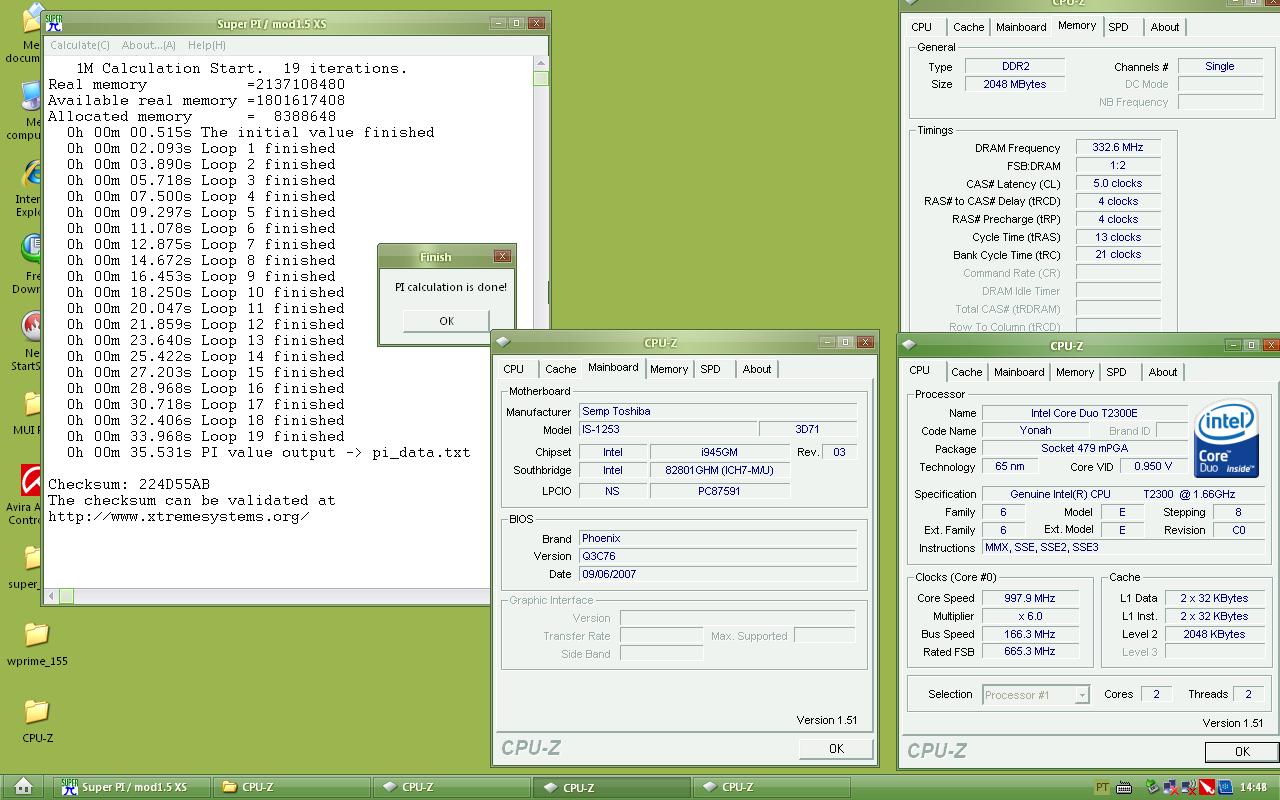Screen dimensions: 1280x800
Task: Open the wprime_155 desktop folder
Action: tap(36, 643)
